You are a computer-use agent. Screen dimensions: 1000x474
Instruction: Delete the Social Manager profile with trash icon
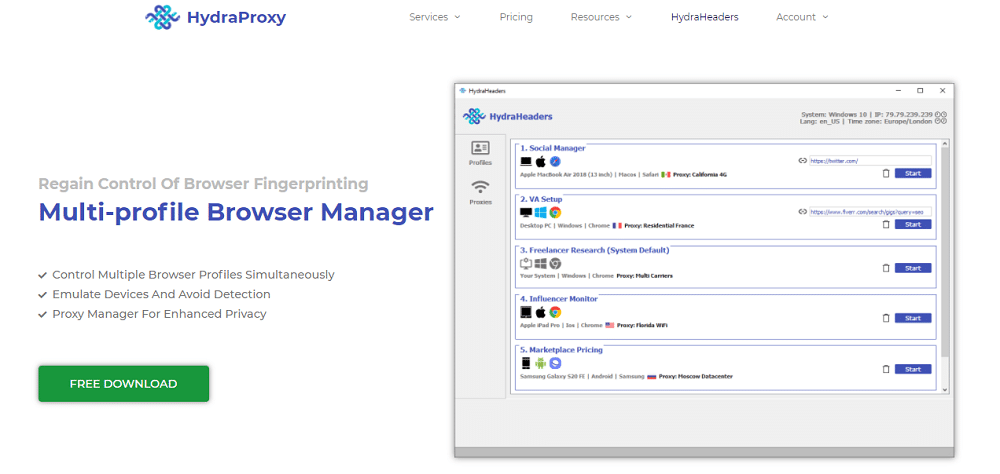point(885,173)
